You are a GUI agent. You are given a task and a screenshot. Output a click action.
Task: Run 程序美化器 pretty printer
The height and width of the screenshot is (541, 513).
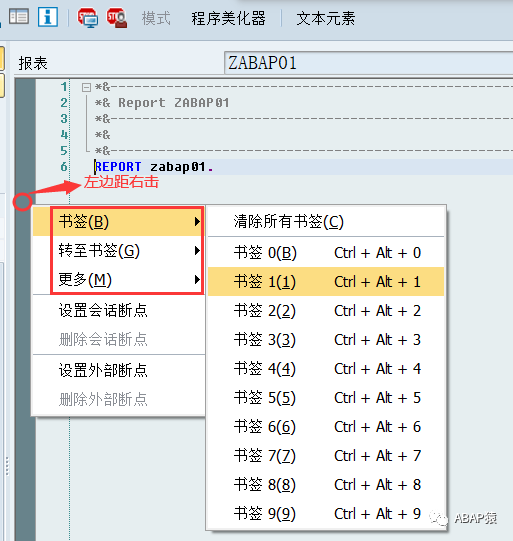[x=228, y=18]
